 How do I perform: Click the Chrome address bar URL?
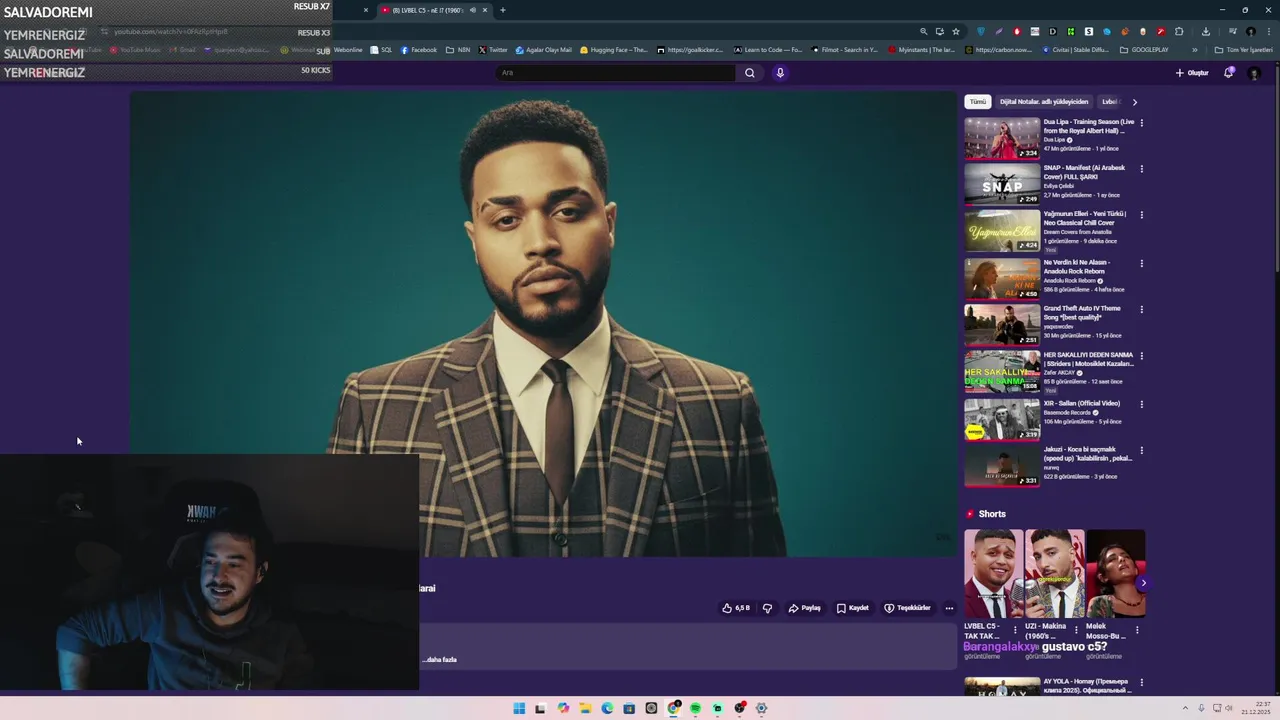[x=170, y=32]
